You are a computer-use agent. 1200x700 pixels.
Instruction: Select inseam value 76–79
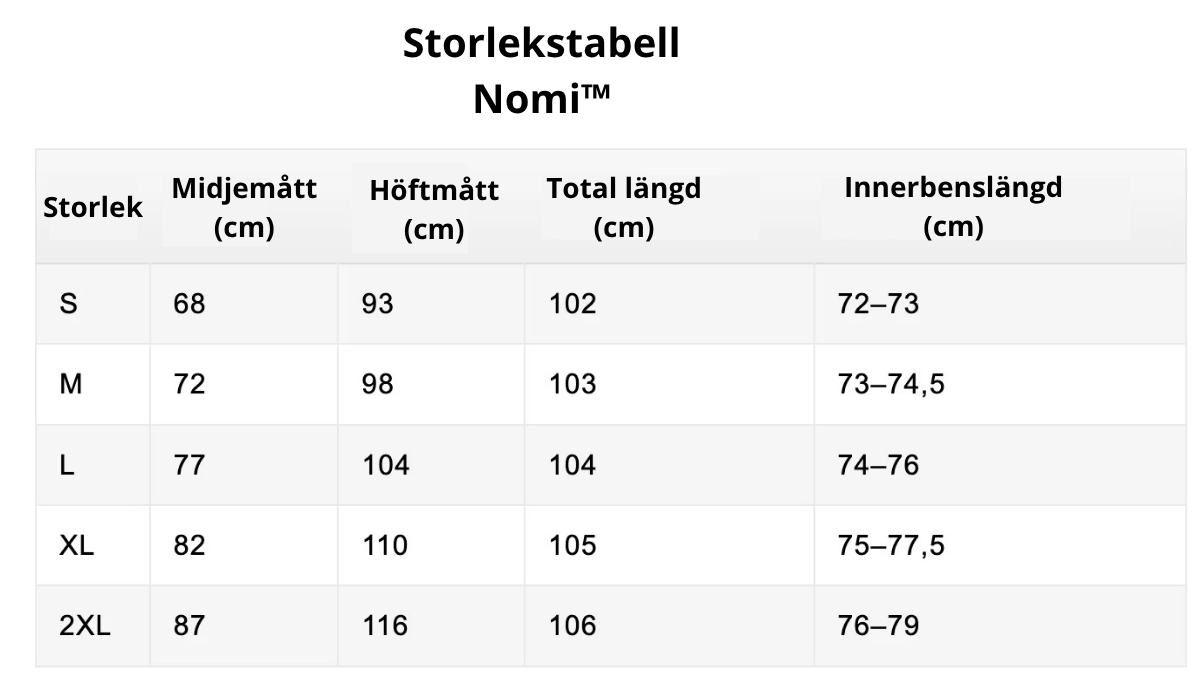pos(879,626)
